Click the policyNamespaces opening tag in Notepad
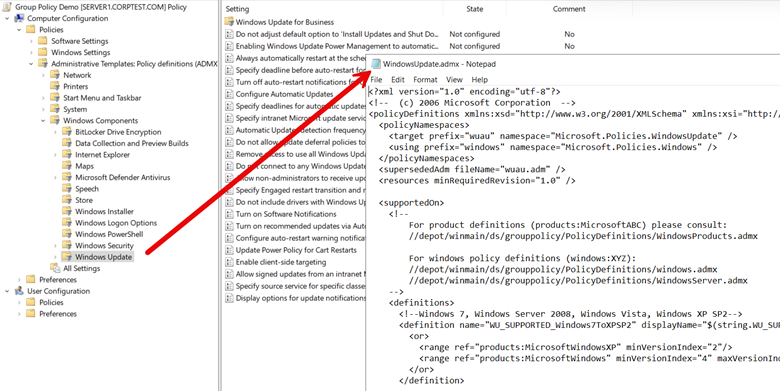The height and width of the screenshot is (391, 780). [x=424, y=125]
